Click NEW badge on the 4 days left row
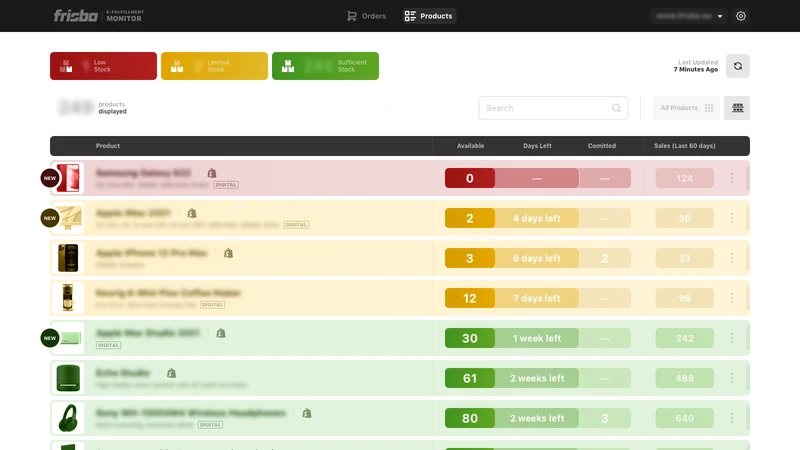The image size is (800, 450). (49, 218)
